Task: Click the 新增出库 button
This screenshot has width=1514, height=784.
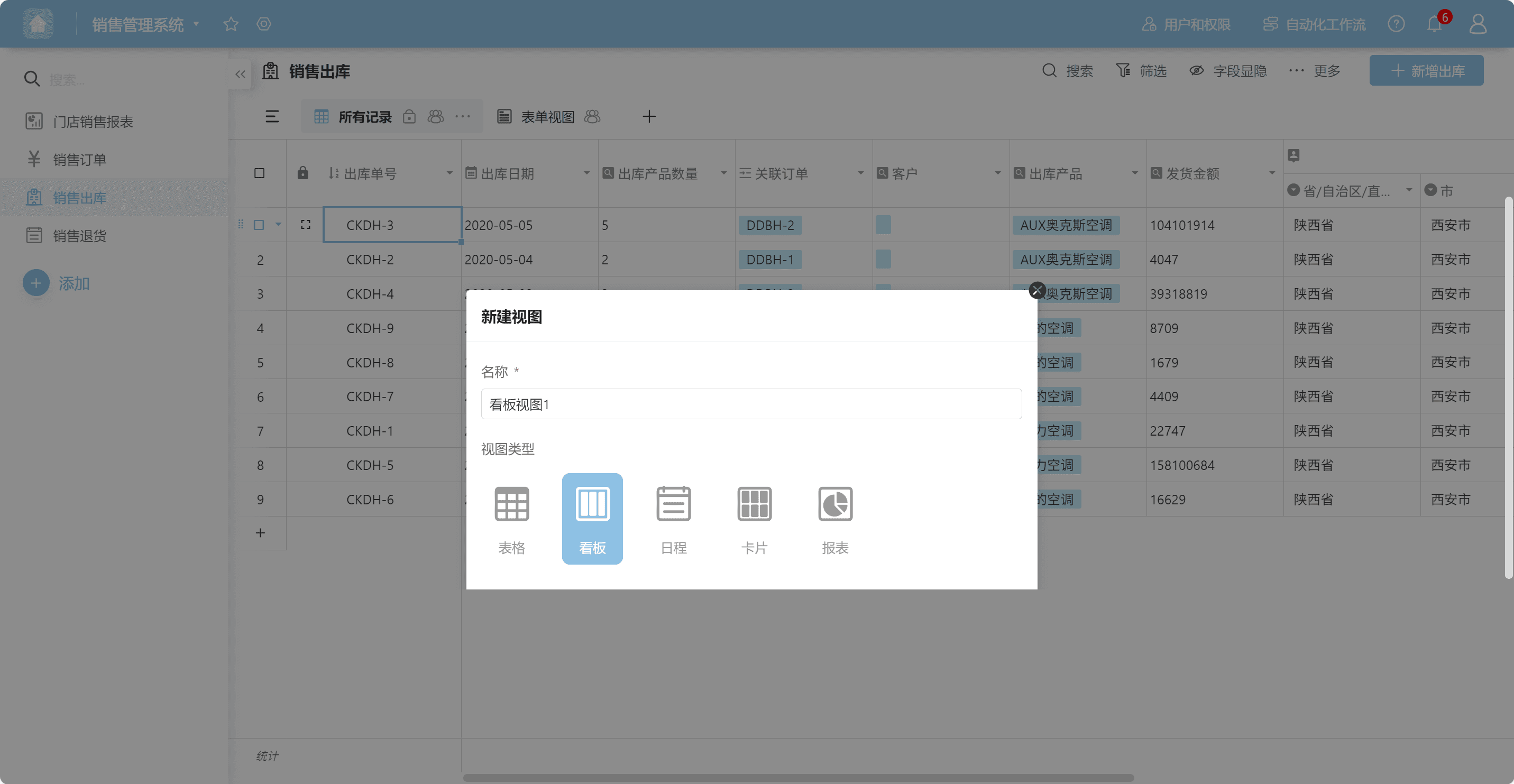Action: click(x=1426, y=70)
